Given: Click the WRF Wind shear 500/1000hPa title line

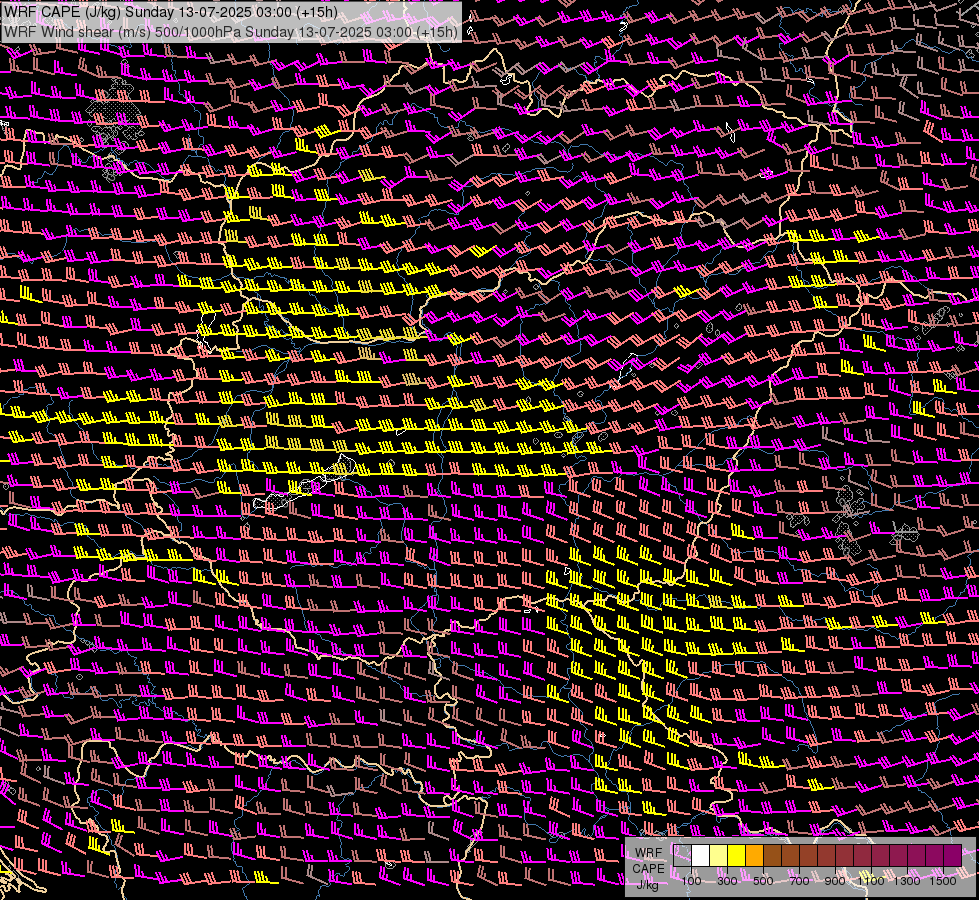Looking at the screenshot, I should click(x=230, y=32).
